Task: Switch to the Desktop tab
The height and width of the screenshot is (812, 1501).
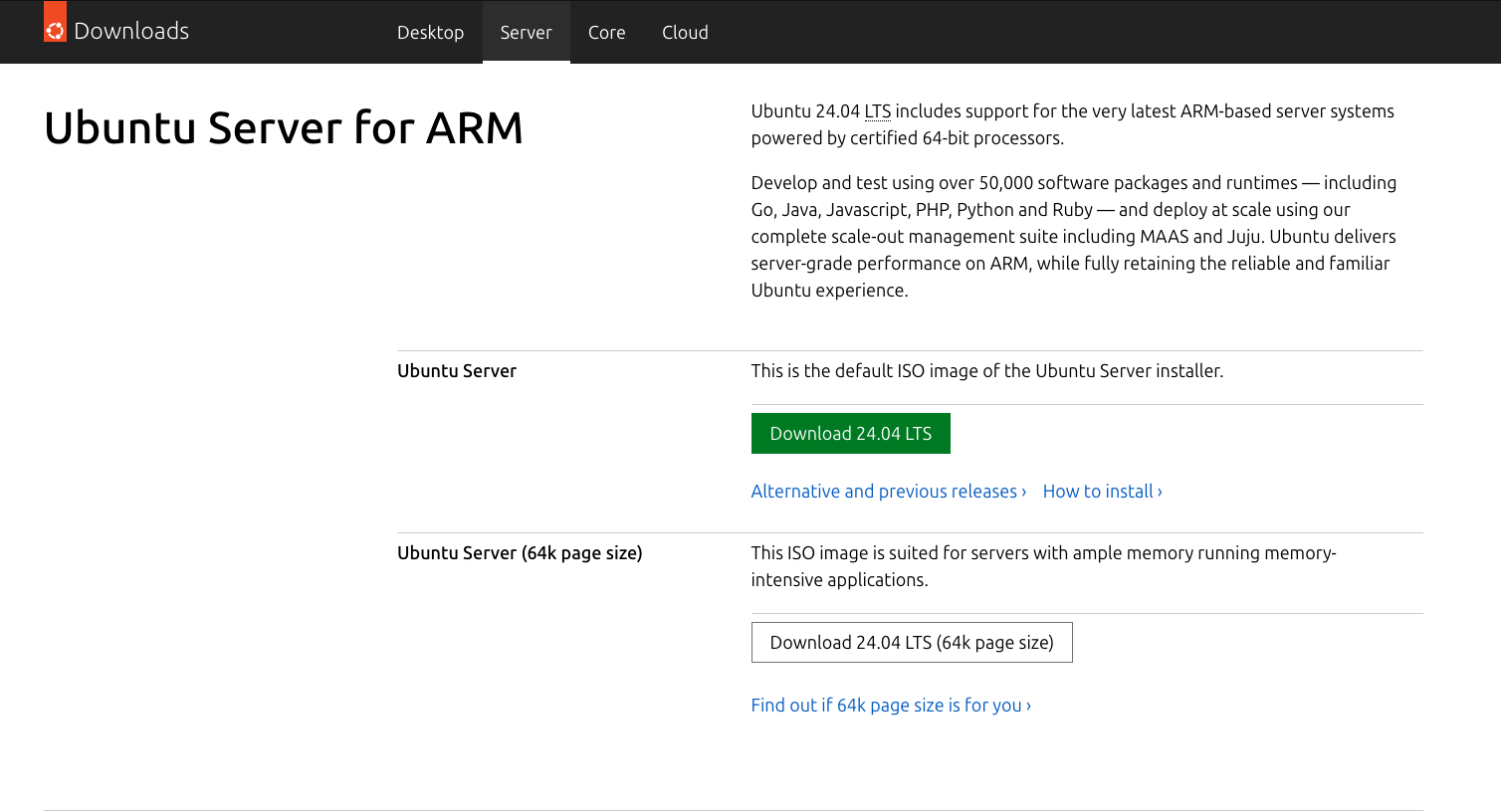Action: coord(430,32)
